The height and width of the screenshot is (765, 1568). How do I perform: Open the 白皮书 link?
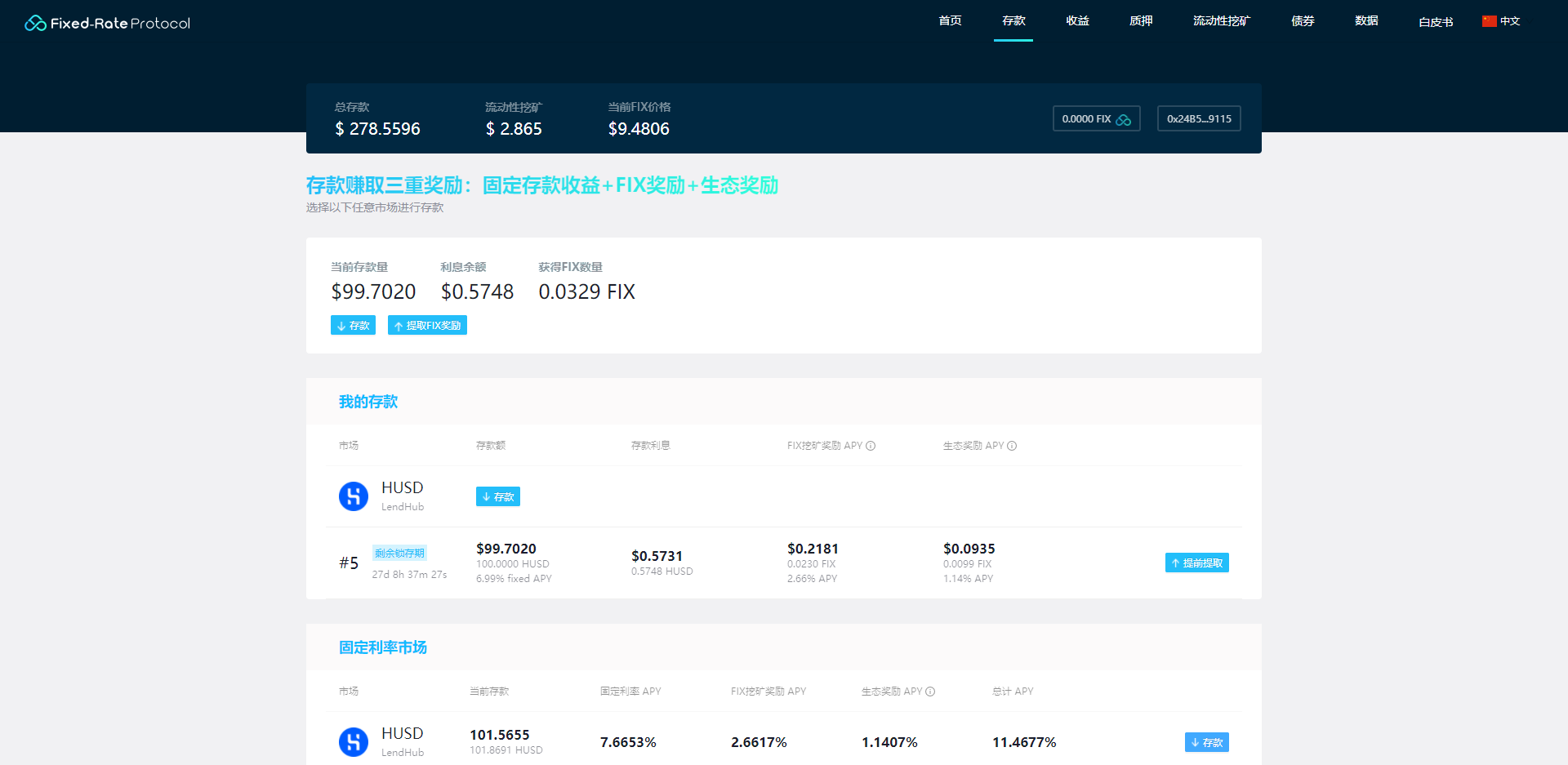coord(1436,22)
